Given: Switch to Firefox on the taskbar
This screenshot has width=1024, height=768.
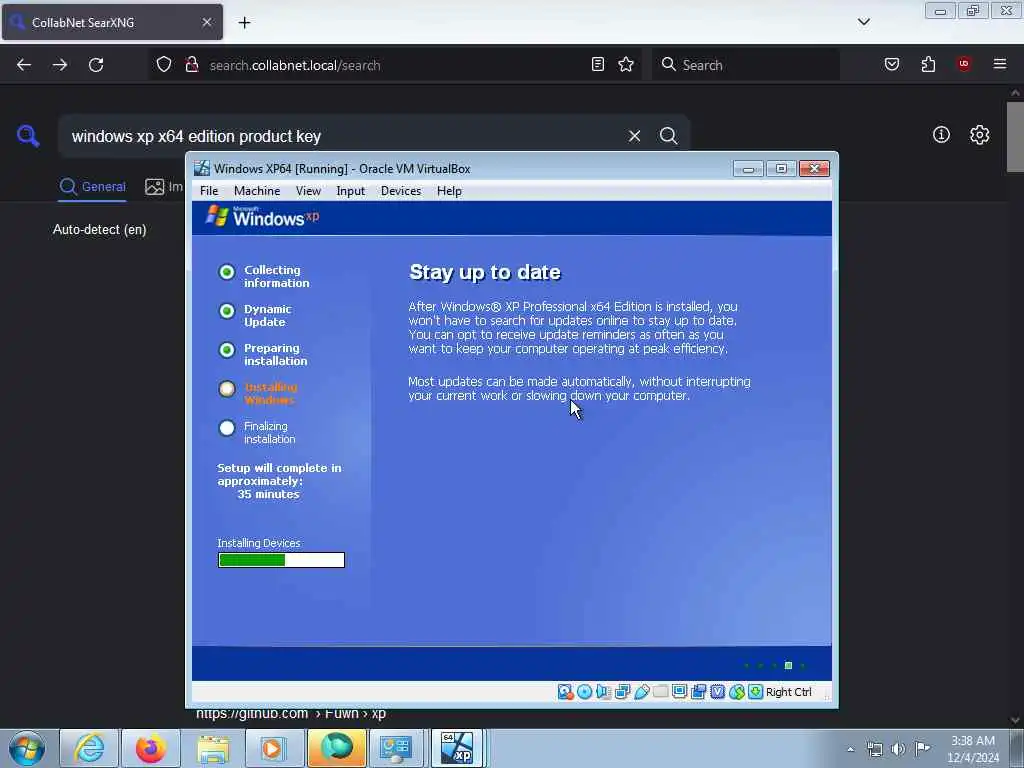Looking at the screenshot, I should pos(151,748).
